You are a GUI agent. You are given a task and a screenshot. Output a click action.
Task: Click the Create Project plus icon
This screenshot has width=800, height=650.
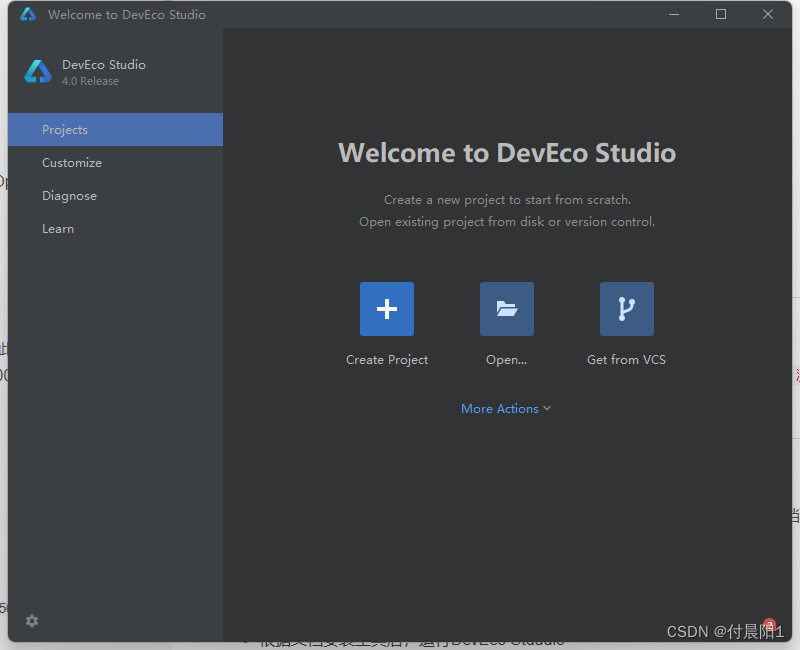point(387,309)
